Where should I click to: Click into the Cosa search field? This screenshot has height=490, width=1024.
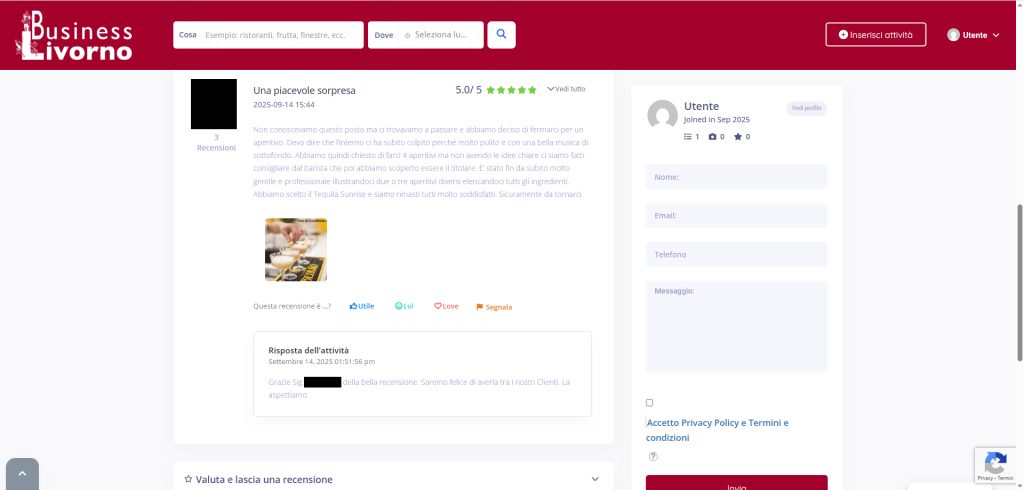(x=274, y=35)
